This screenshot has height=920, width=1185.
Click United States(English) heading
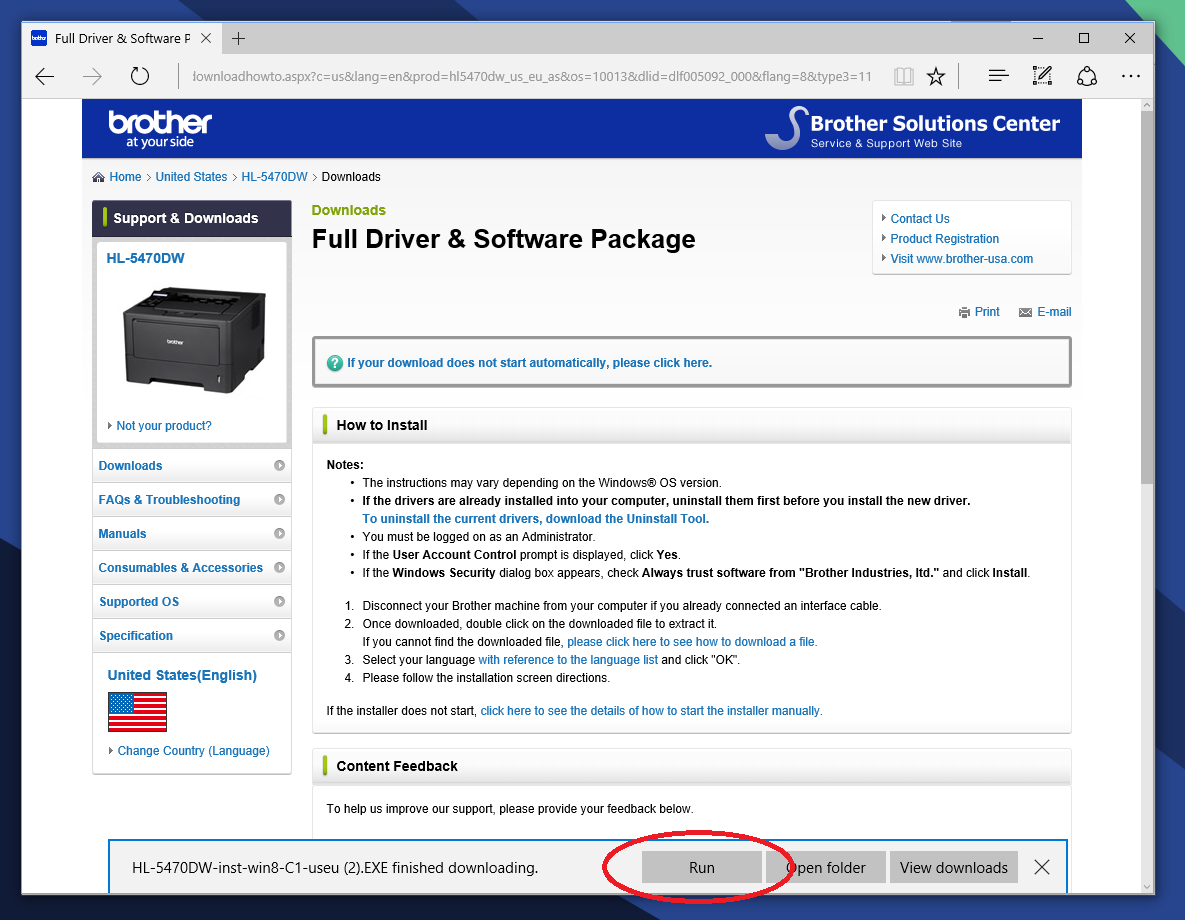pyautogui.click(x=182, y=675)
